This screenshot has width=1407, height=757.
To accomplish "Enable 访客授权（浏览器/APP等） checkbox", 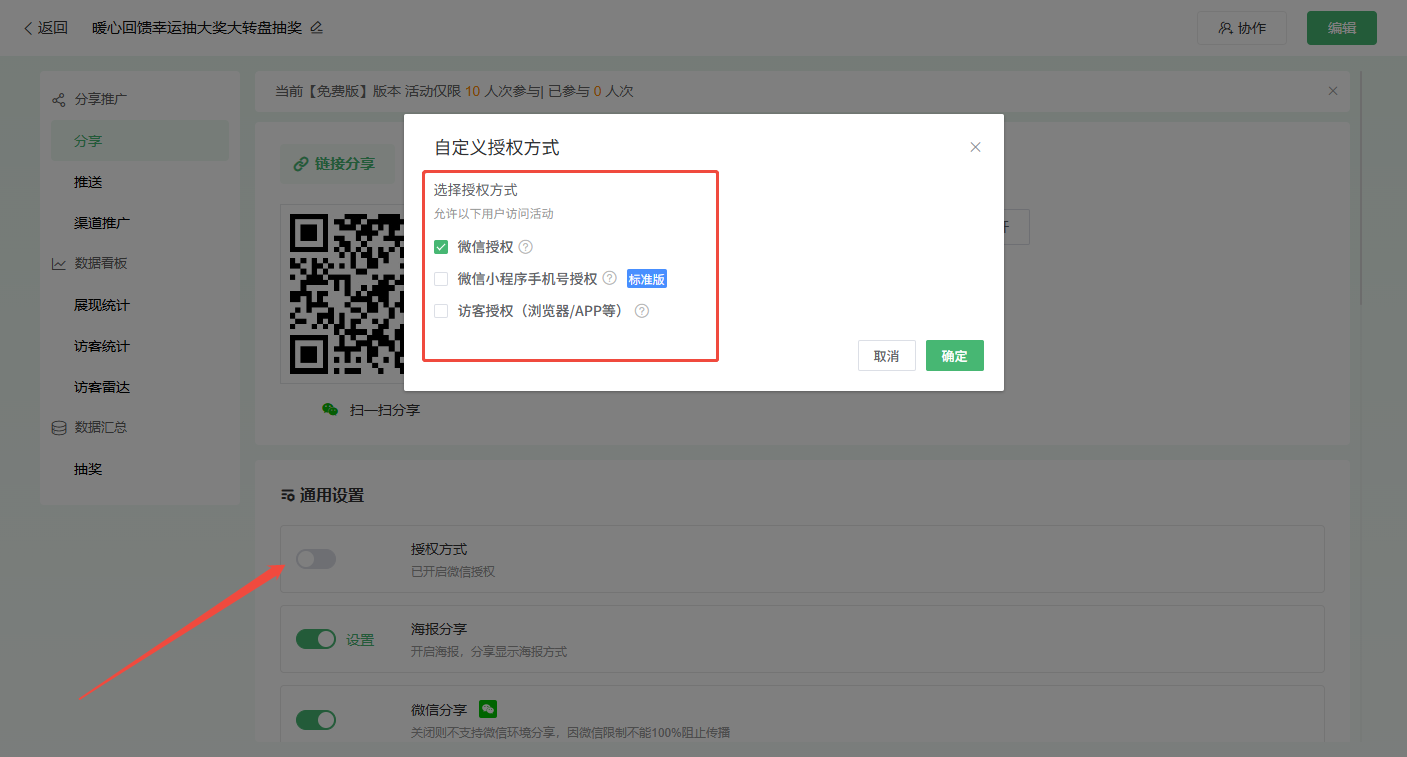I will click(x=441, y=311).
